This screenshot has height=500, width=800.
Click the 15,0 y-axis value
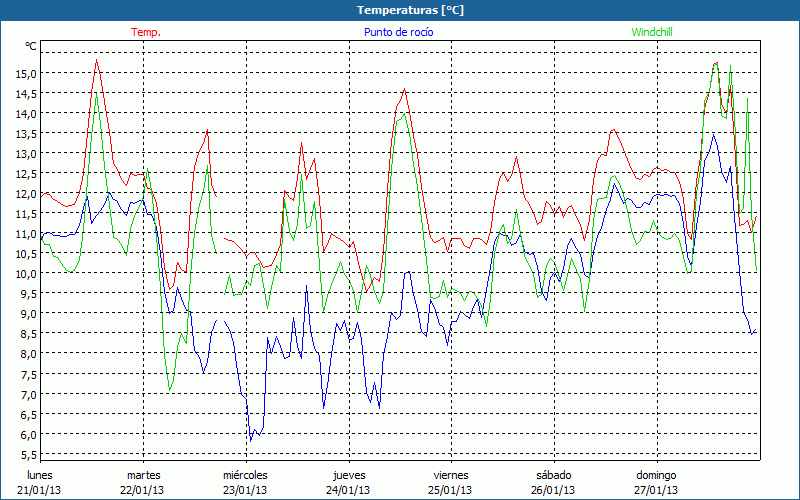tap(26, 74)
